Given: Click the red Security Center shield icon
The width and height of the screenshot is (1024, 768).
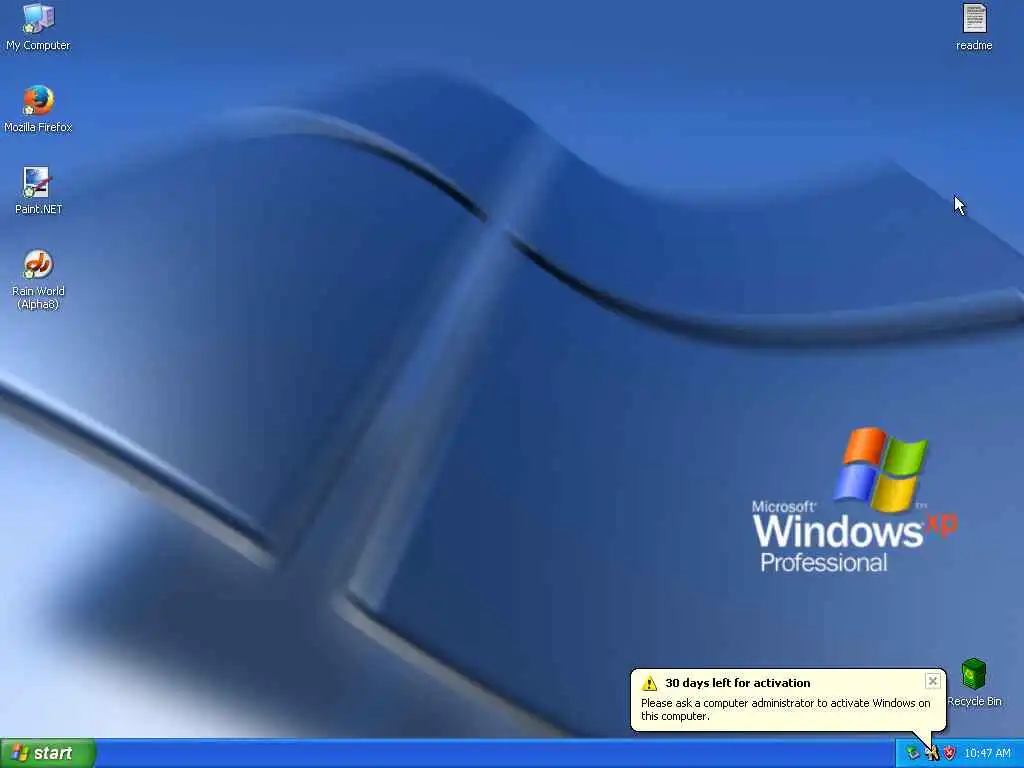Looking at the screenshot, I should pos(950,754).
